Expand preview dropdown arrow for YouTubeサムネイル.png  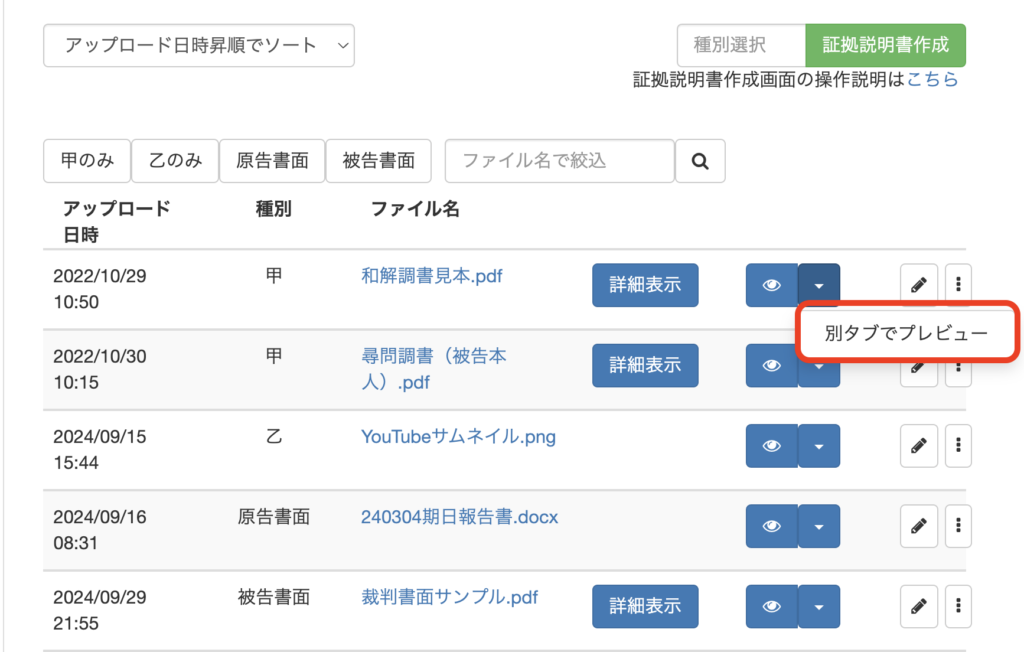[819, 446]
